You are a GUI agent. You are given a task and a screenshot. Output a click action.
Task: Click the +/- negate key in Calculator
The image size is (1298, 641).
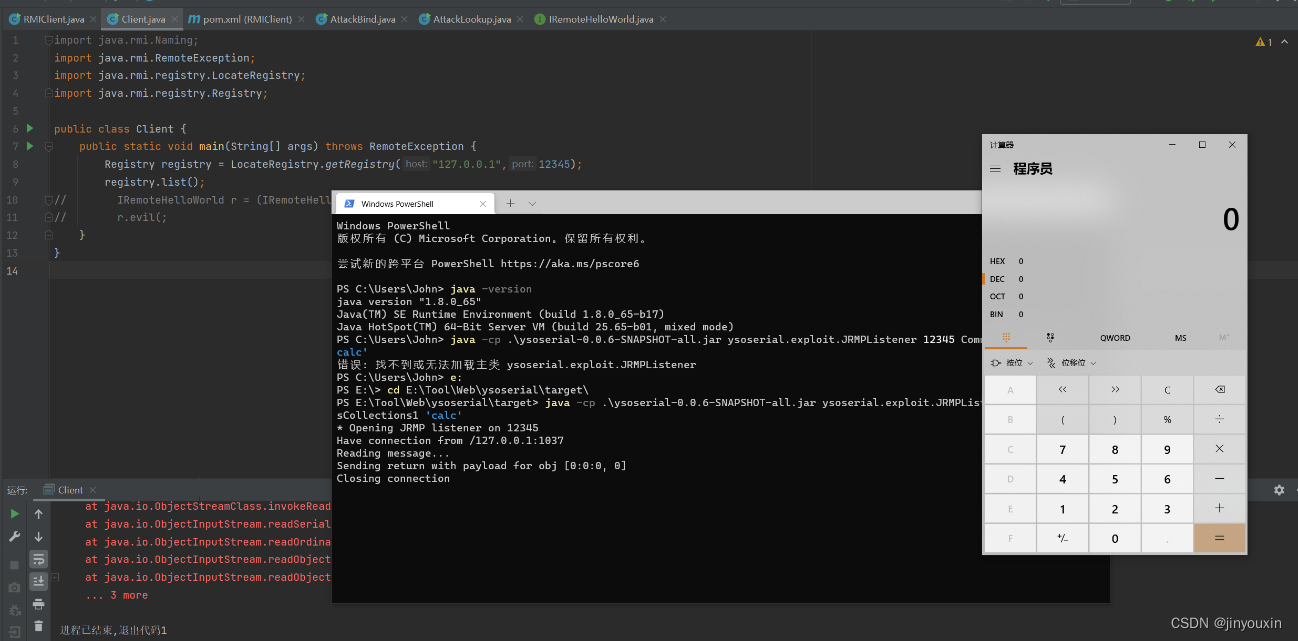(x=1062, y=538)
